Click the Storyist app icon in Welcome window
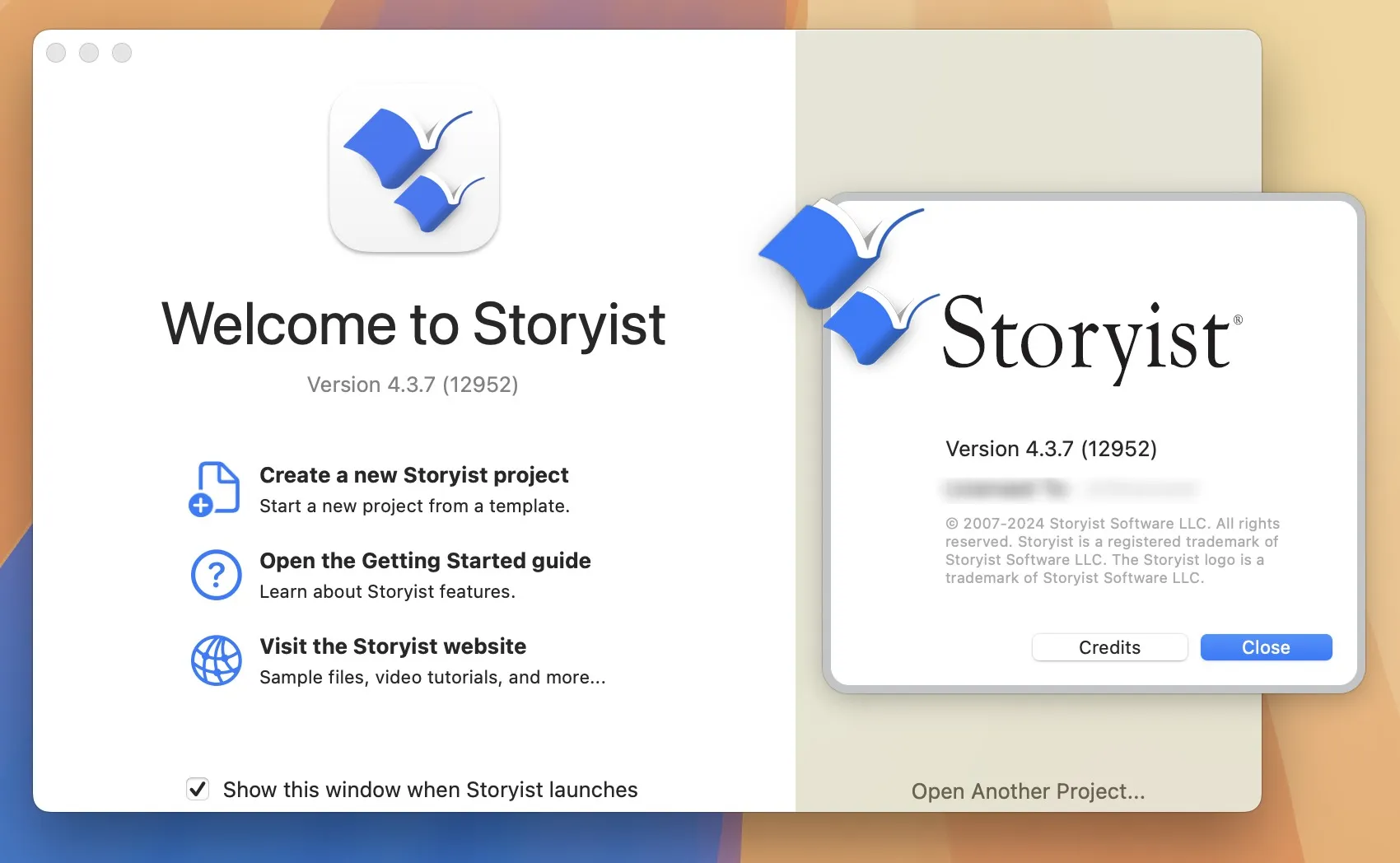The image size is (1400, 863). [414, 170]
